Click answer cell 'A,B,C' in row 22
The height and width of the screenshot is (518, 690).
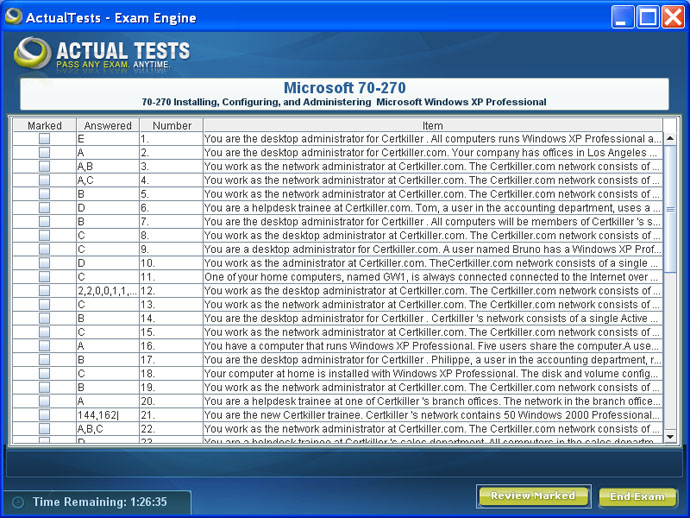108,429
